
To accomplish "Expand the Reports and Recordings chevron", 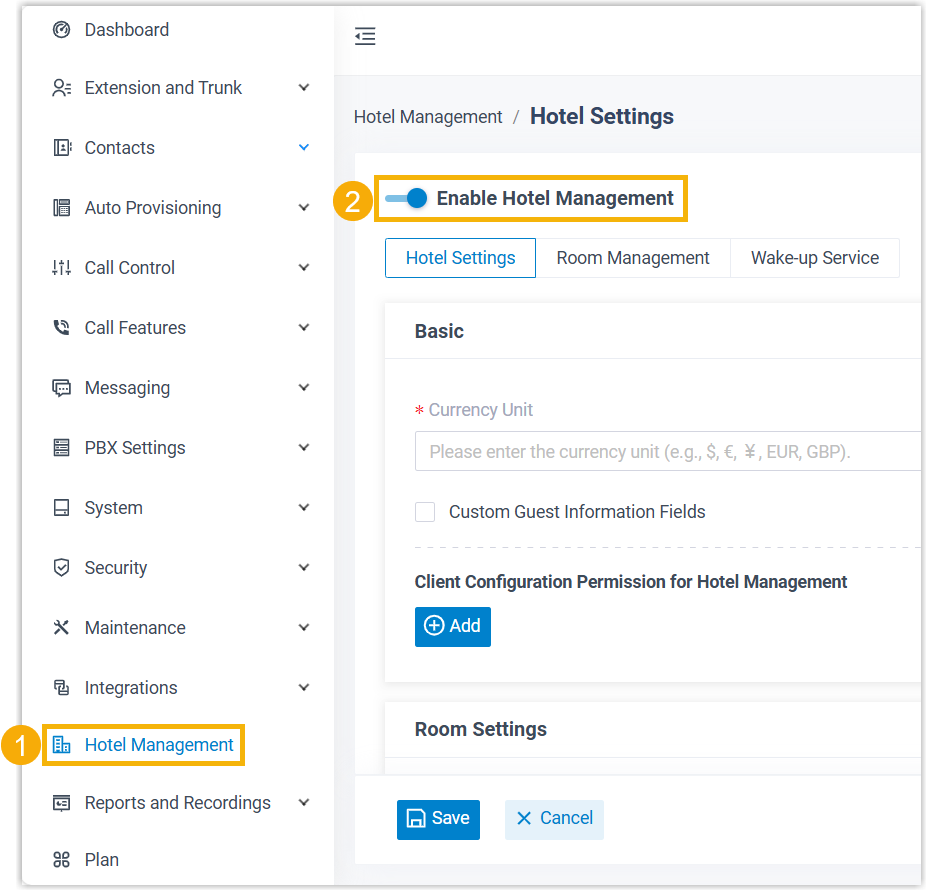I will pos(304,803).
